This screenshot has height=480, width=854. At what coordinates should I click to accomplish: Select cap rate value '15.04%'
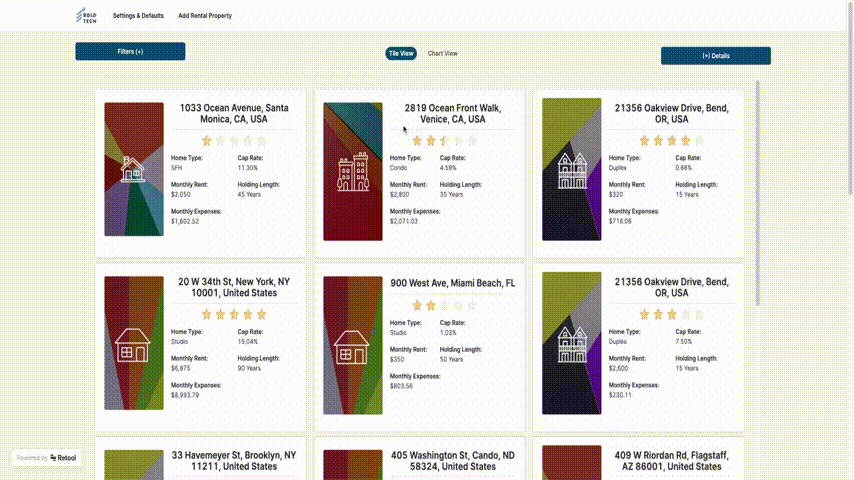click(x=248, y=342)
